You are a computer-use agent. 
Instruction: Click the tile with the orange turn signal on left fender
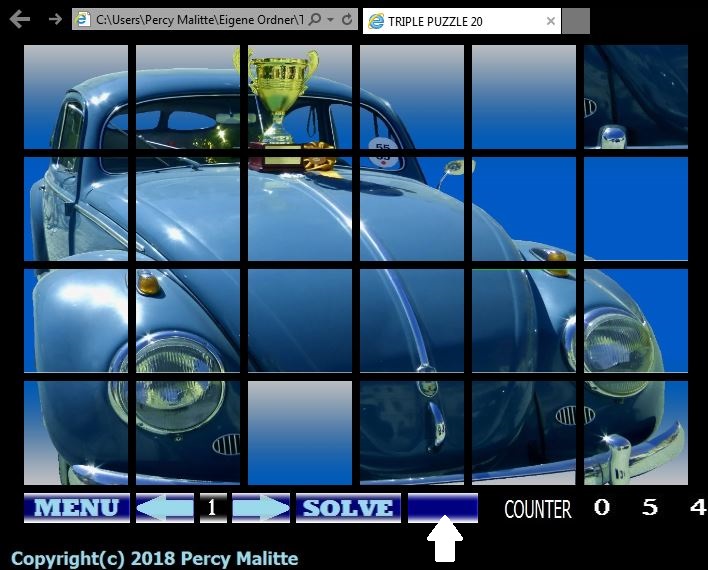tap(188, 321)
